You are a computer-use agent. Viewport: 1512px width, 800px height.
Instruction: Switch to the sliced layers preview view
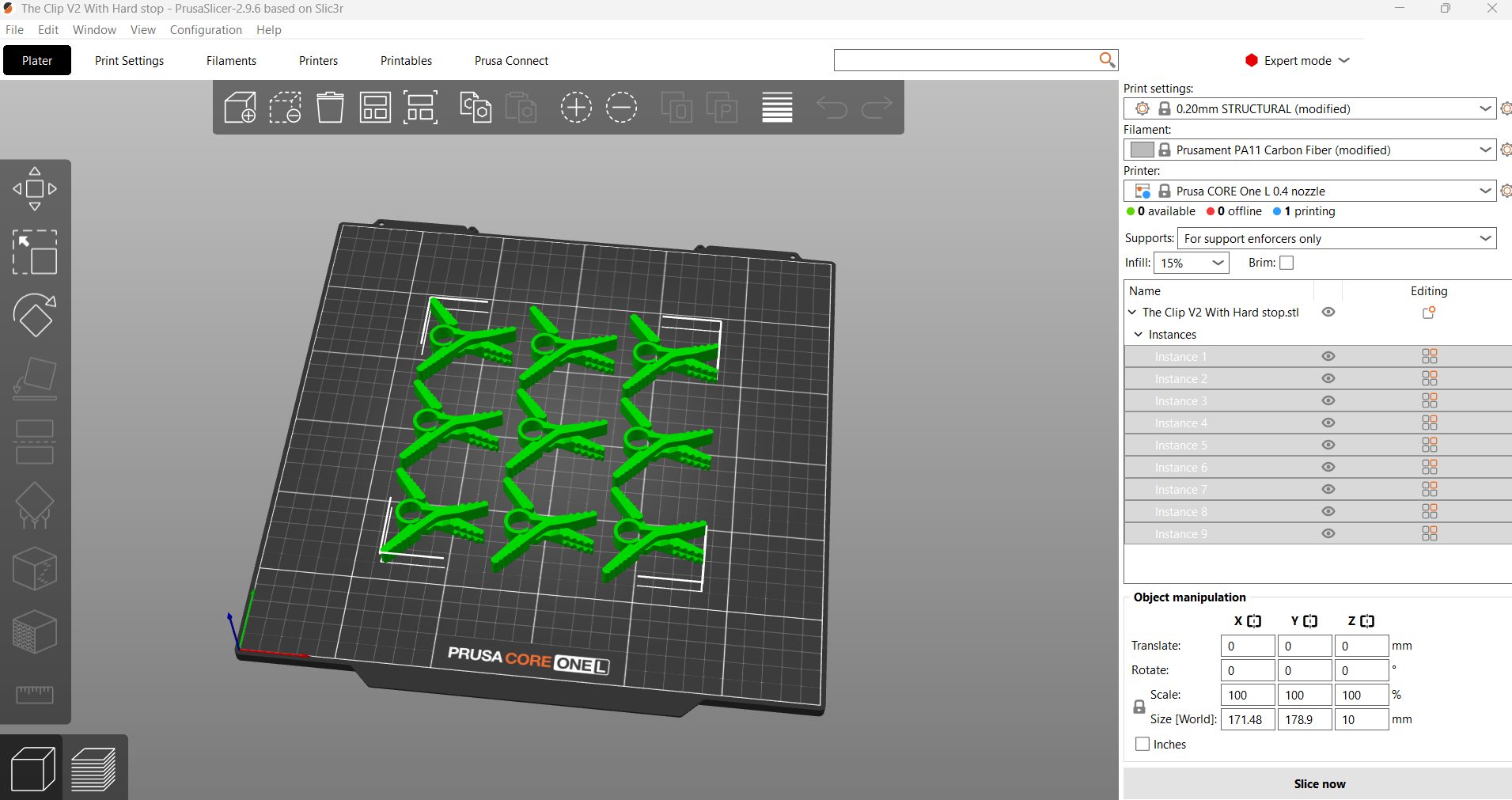(x=93, y=768)
